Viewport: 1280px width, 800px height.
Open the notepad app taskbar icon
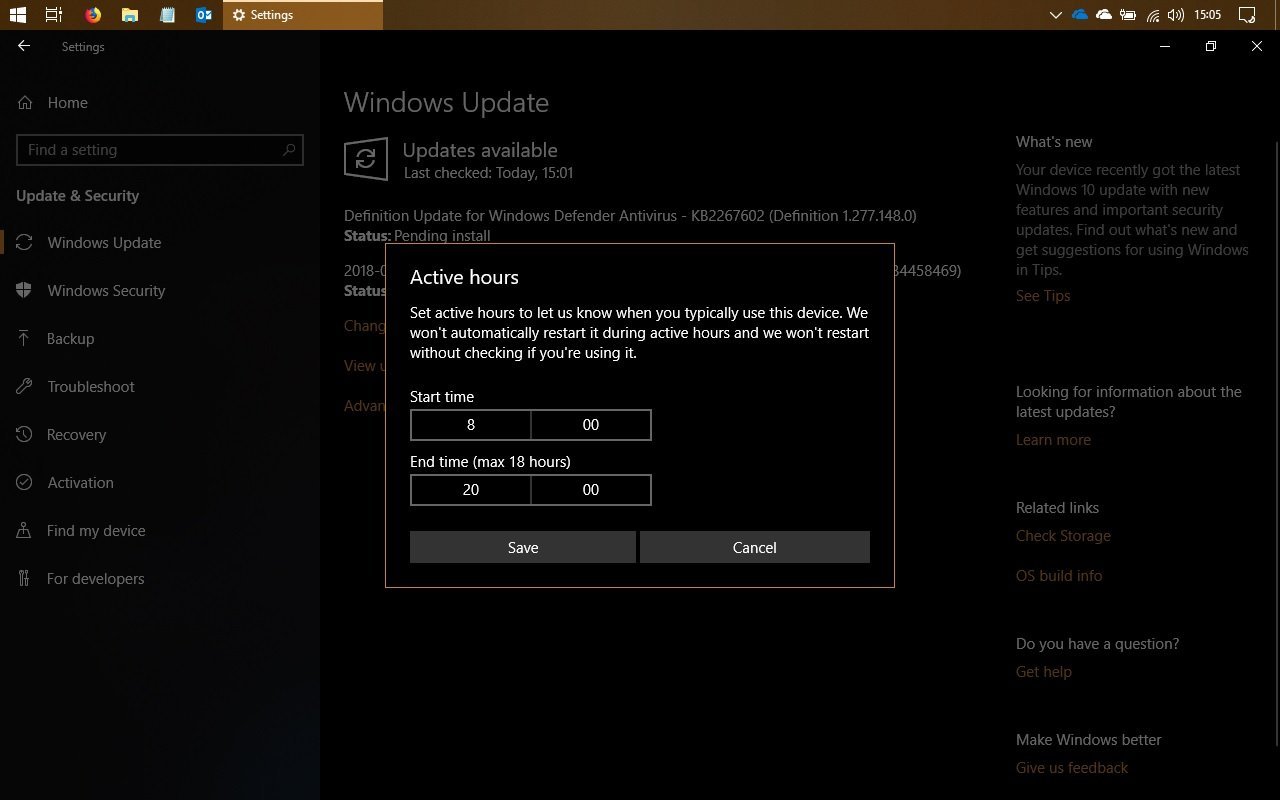click(x=167, y=15)
